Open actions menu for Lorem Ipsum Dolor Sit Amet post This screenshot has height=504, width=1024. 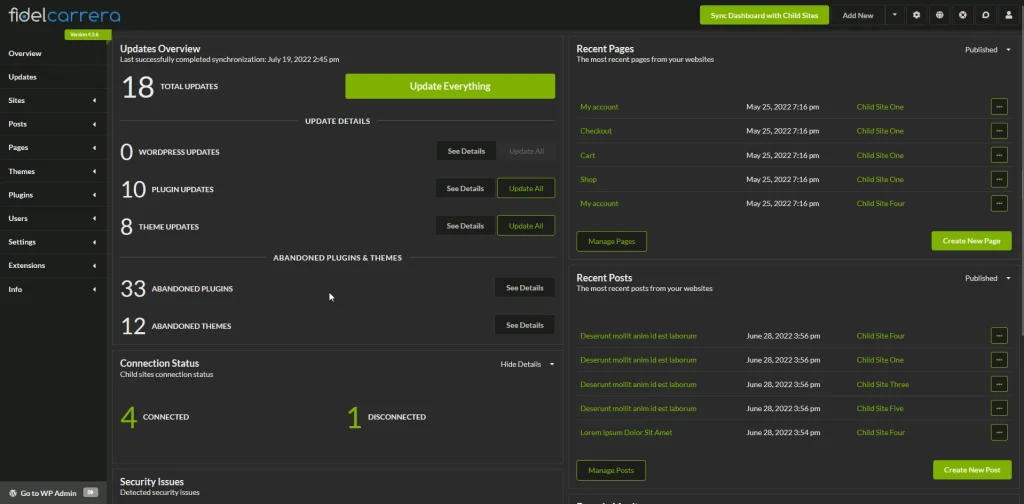tap(999, 432)
